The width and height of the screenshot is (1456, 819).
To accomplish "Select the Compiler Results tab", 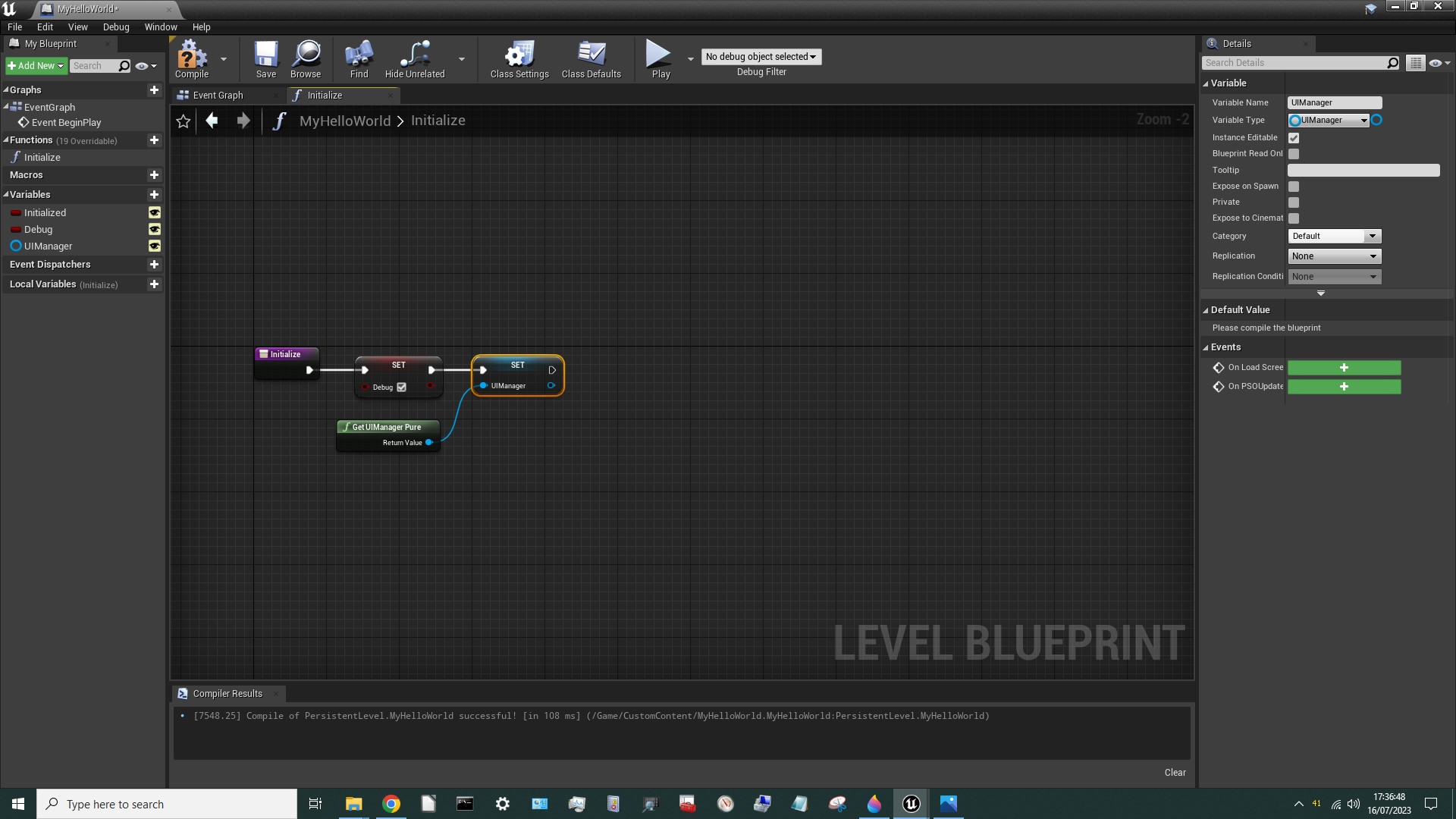I will pos(227,694).
